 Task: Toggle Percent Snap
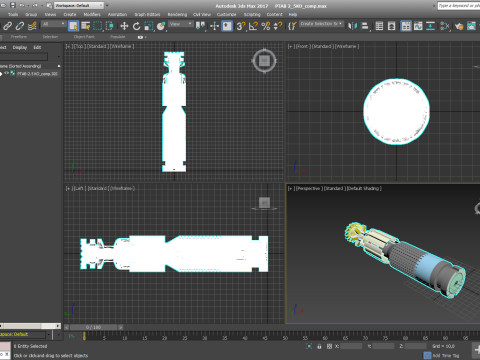click(266, 26)
